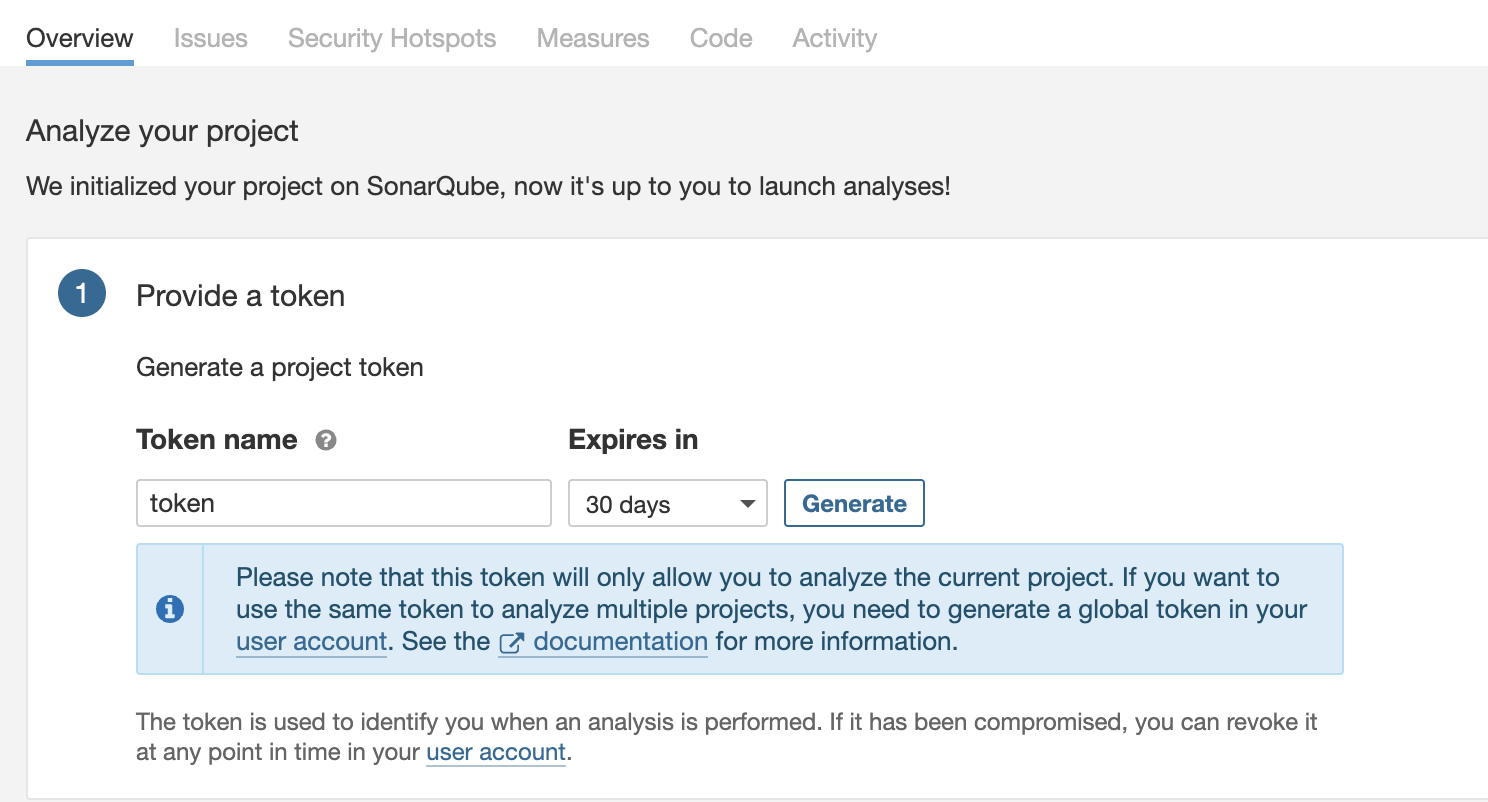This screenshot has width=1488, height=802.
Task: Expand the expiry duration selector
Action: coord(667,503)
